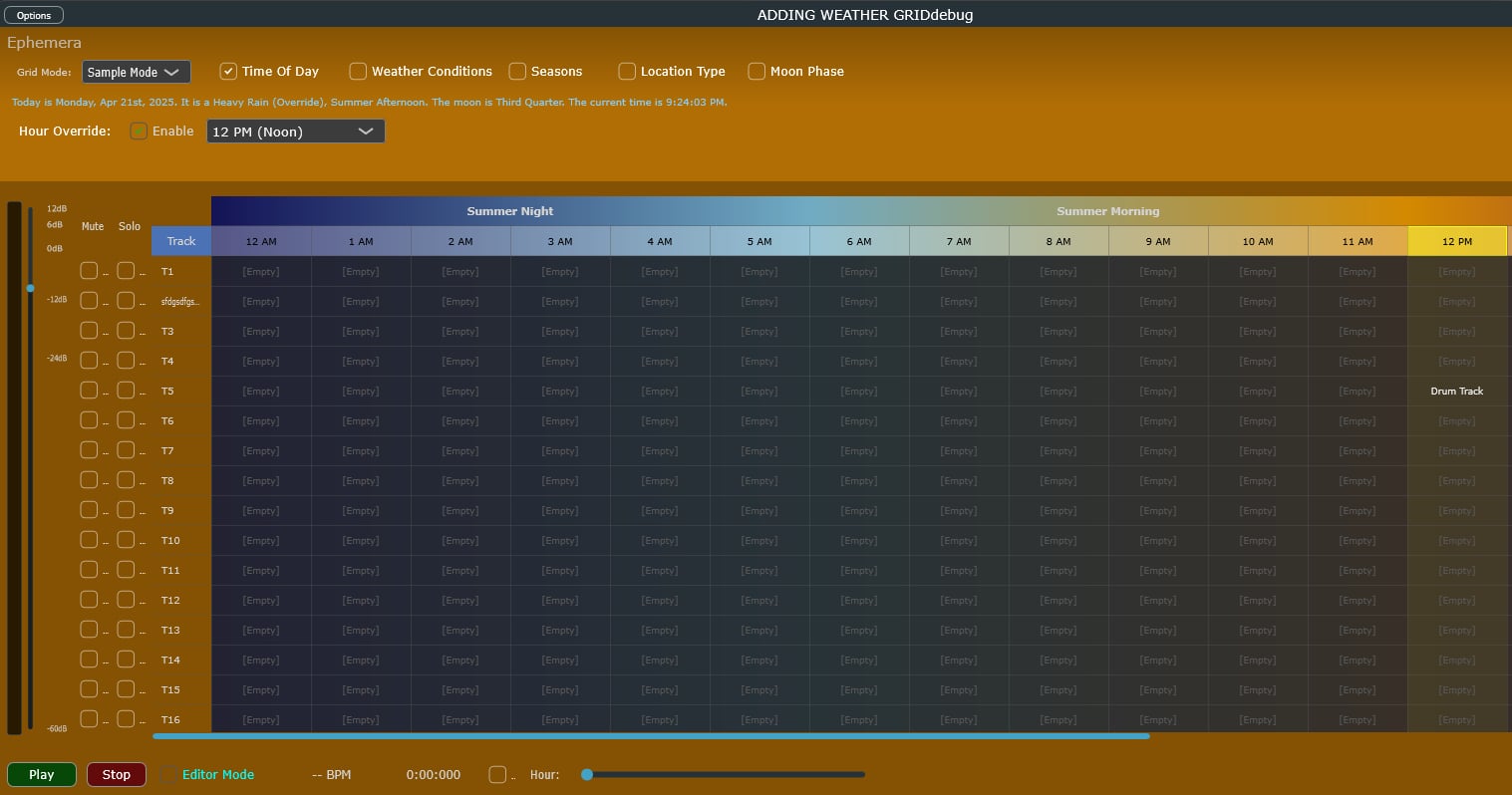Image resolution: width=1512 pixels, height=795 pixels.
Task: Click the Hour slider handle
Action: 587,774
